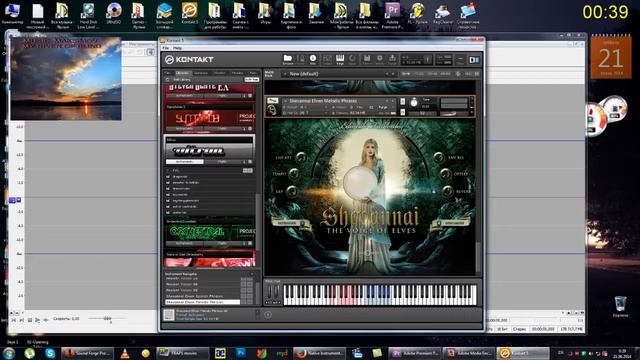This screenshot has width=640, height=360.
Task: Collapse the rack header minimize button
Action: coord(477,74)
